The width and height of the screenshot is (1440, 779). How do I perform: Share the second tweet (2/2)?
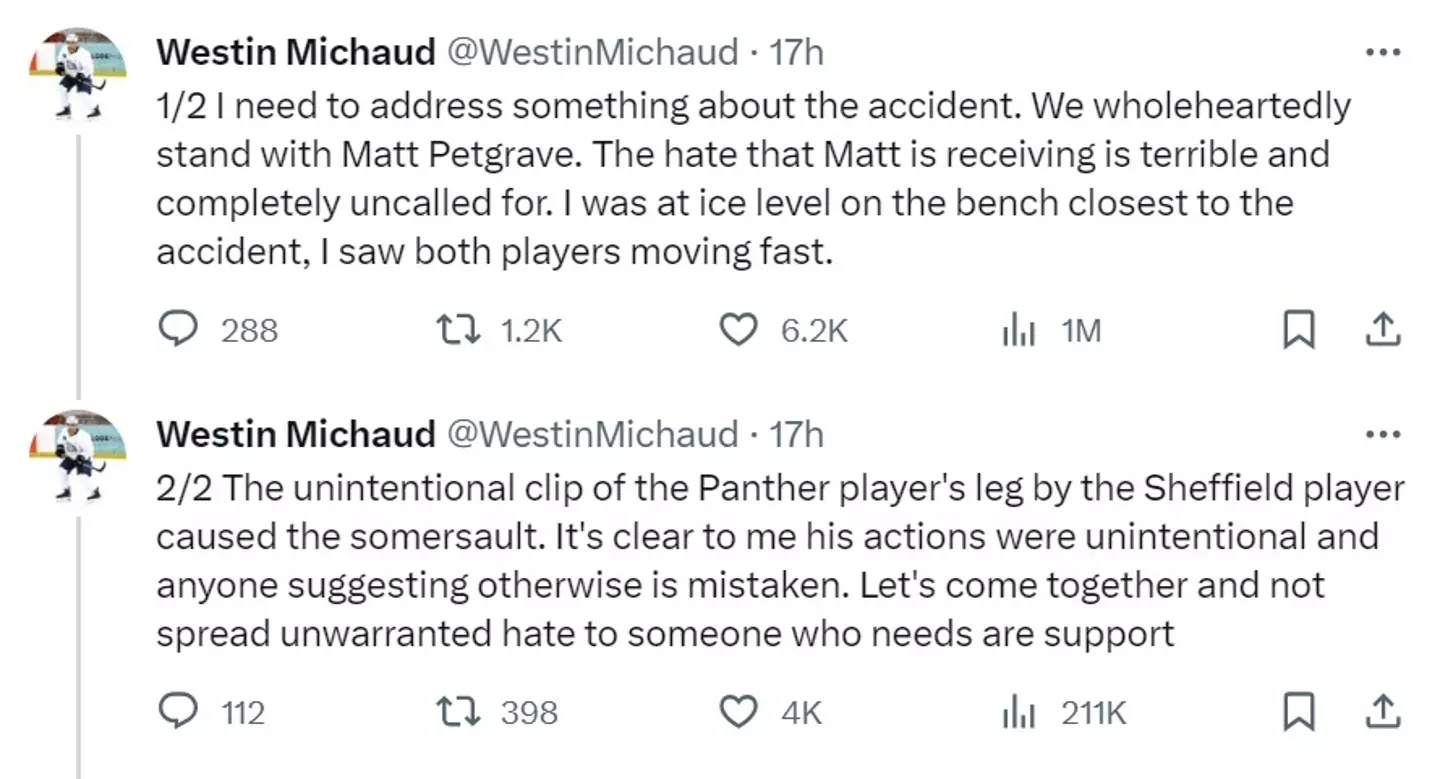tap(1381, 711)
